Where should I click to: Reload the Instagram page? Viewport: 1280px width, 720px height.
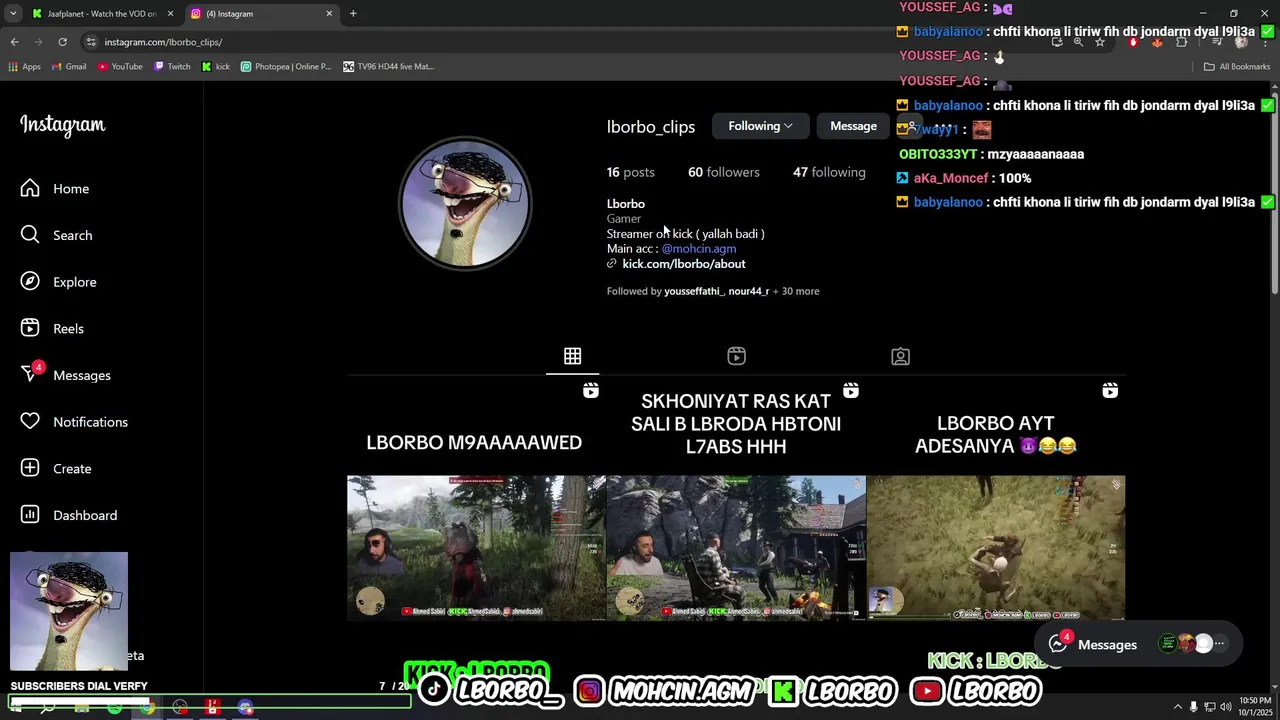[62, 42]
